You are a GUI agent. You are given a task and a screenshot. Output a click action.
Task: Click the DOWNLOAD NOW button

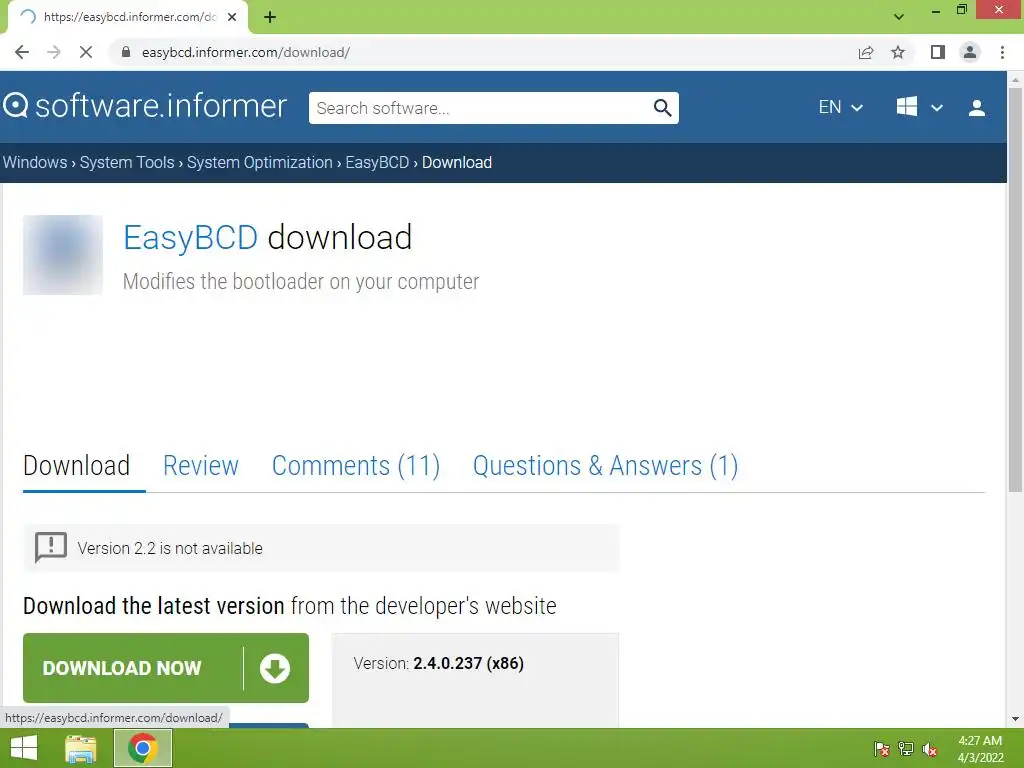pyautogui.click(x=166, y=668)
